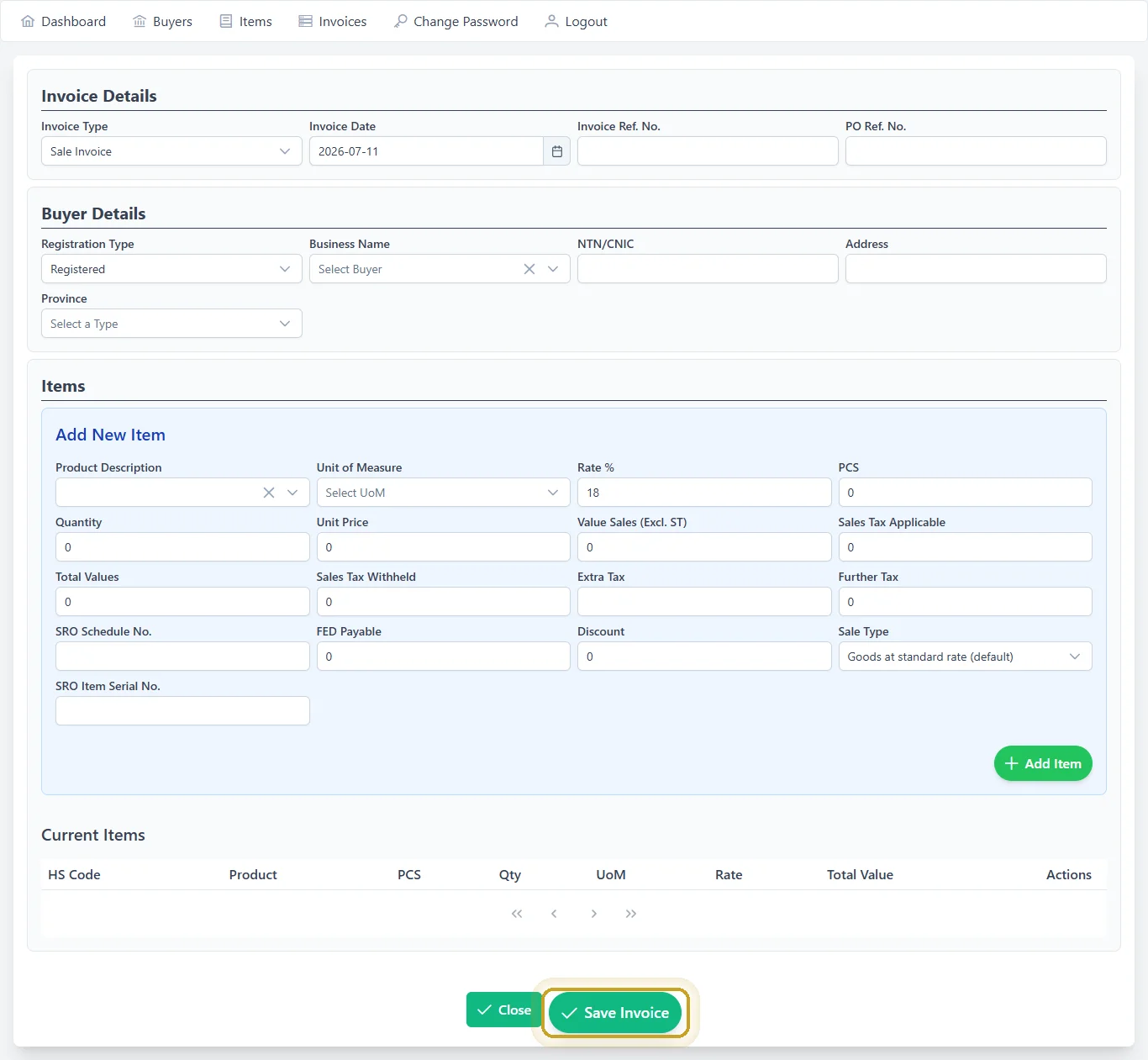This screenshot has height=1060, width=1148.
Task: Click the Add Item button
Action: tap(1043, 763)
